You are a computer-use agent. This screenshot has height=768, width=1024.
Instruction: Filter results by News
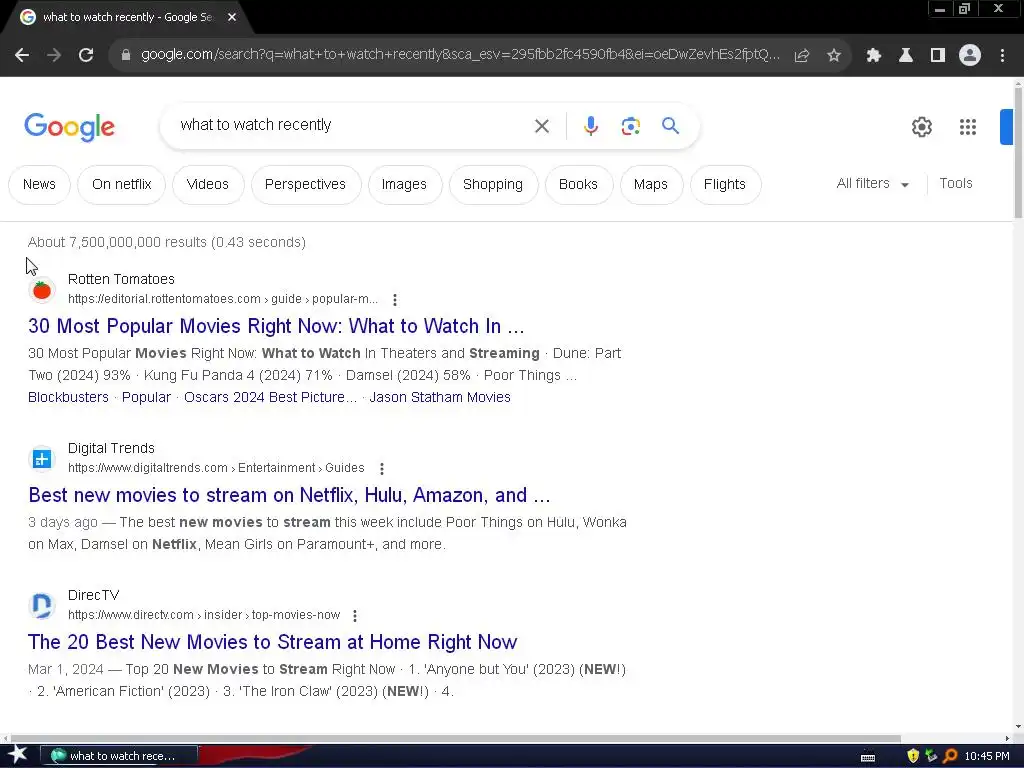point(39,184)
